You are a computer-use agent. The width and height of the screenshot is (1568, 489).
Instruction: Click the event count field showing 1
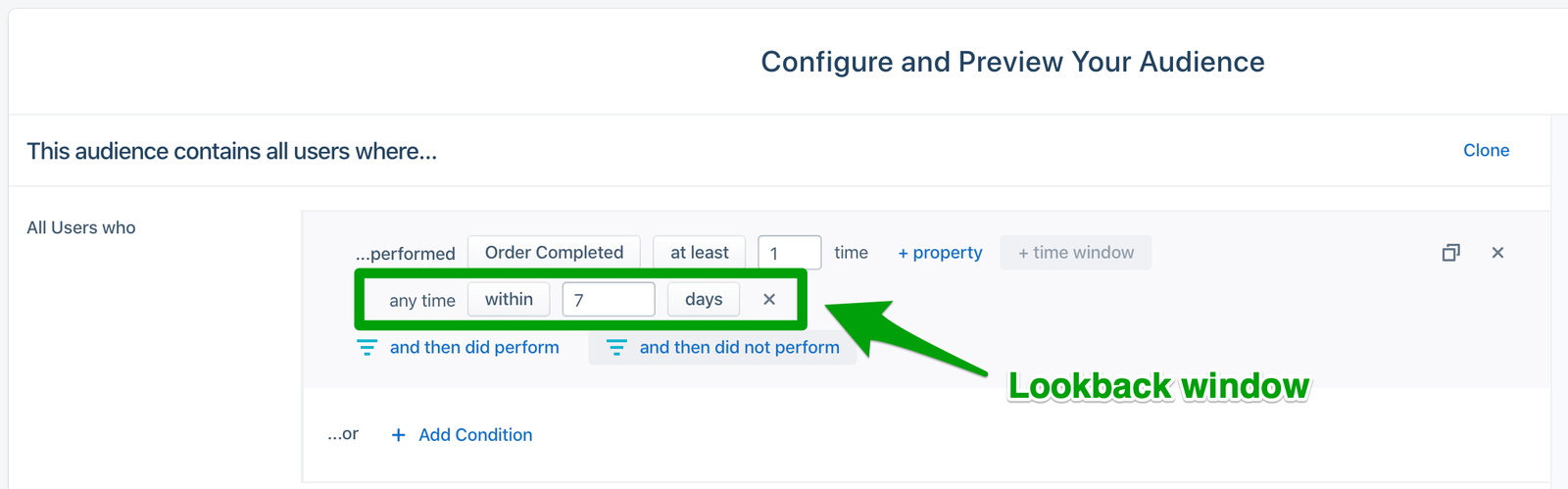(789, 253)
